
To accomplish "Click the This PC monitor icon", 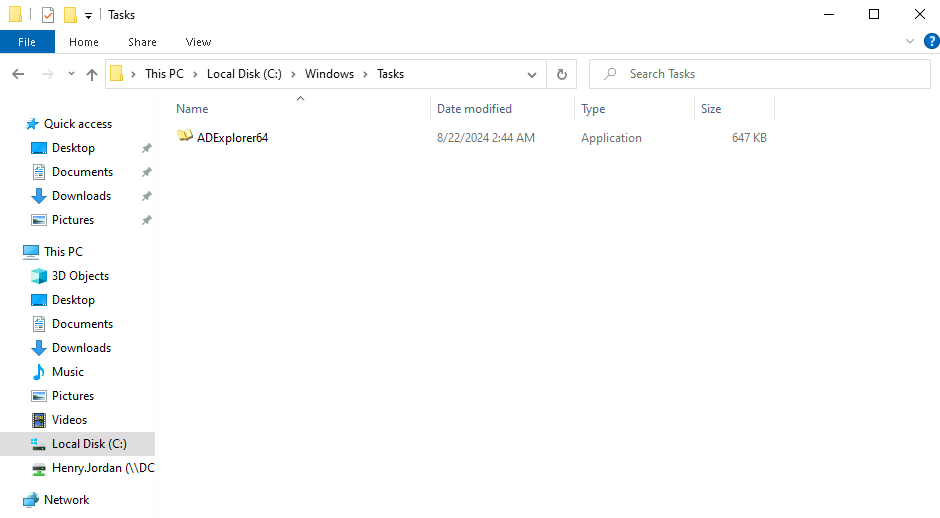I will (31, 252).
